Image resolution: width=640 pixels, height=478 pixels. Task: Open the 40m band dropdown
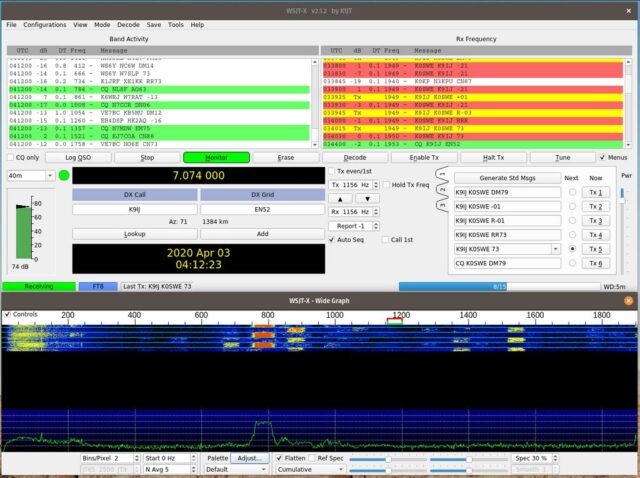tap(50, 176)
